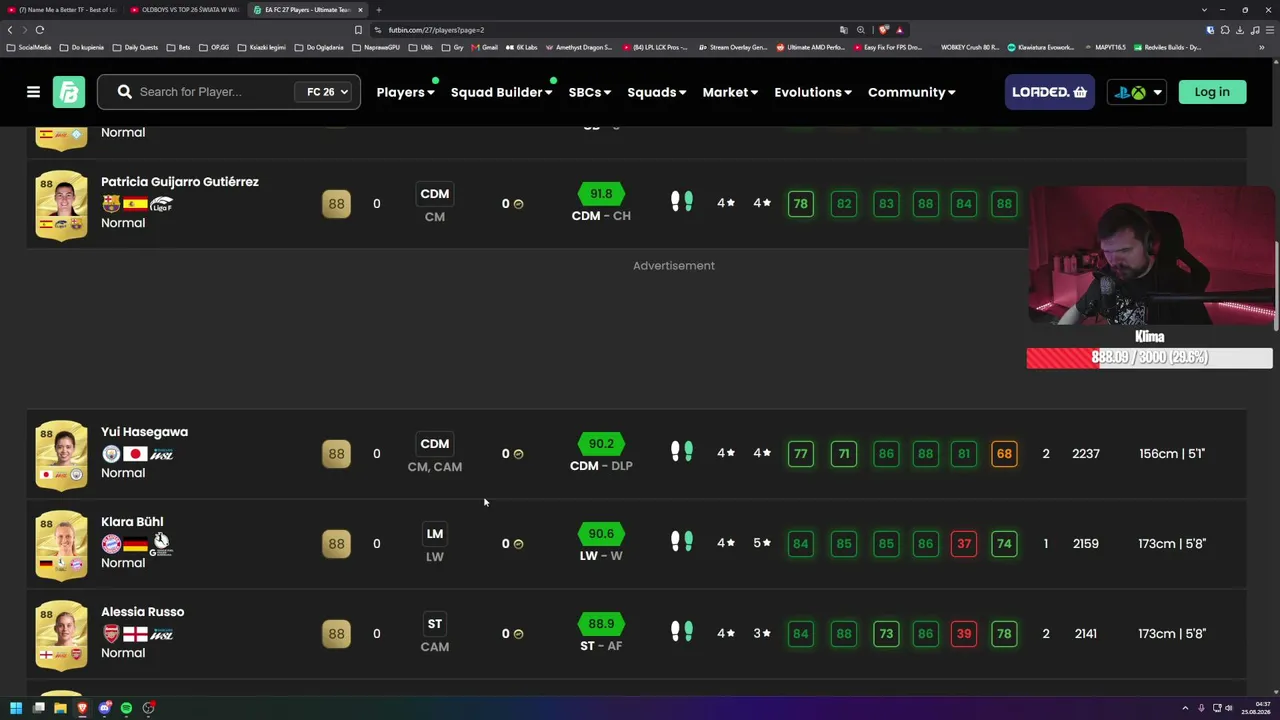Open the hamburger menu icon
The height and width of the screenshot is (720, 1280).
(33, 92)
